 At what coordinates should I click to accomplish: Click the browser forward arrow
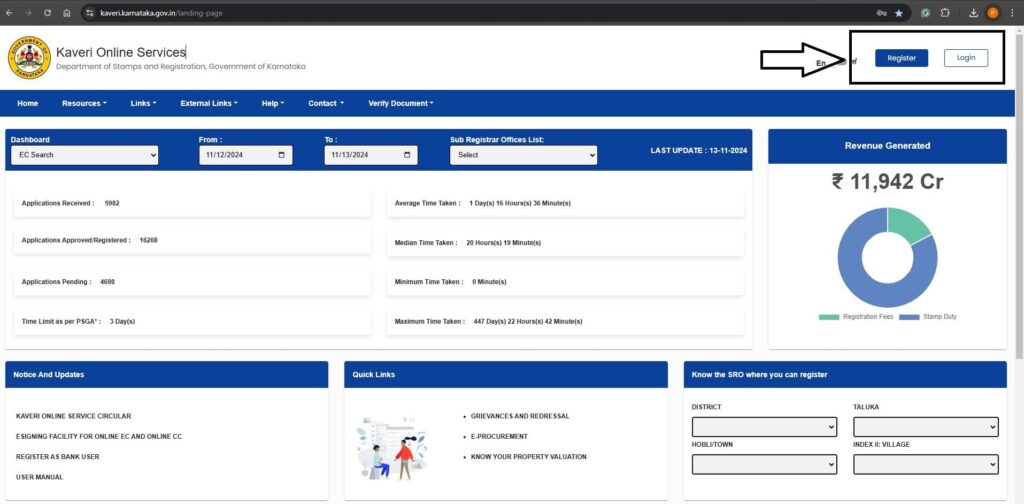(x=27, y=13)
